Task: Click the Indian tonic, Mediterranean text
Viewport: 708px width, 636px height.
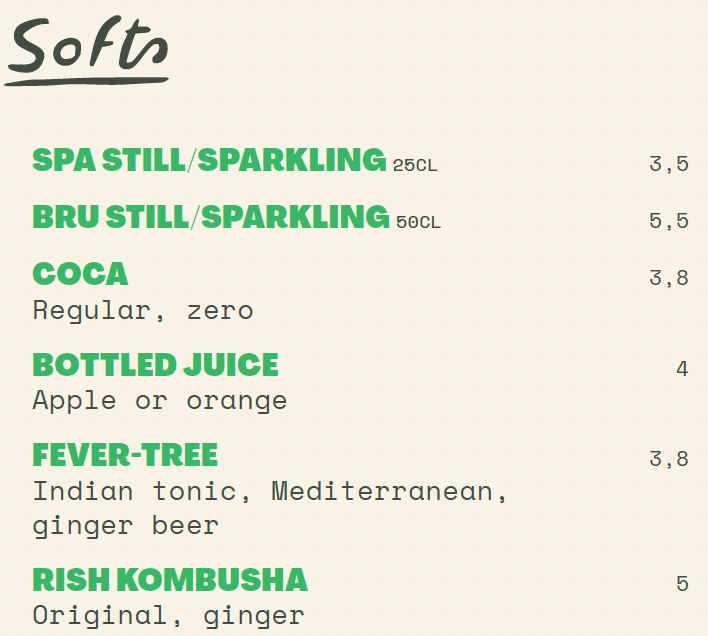Action: pos(270,492)
